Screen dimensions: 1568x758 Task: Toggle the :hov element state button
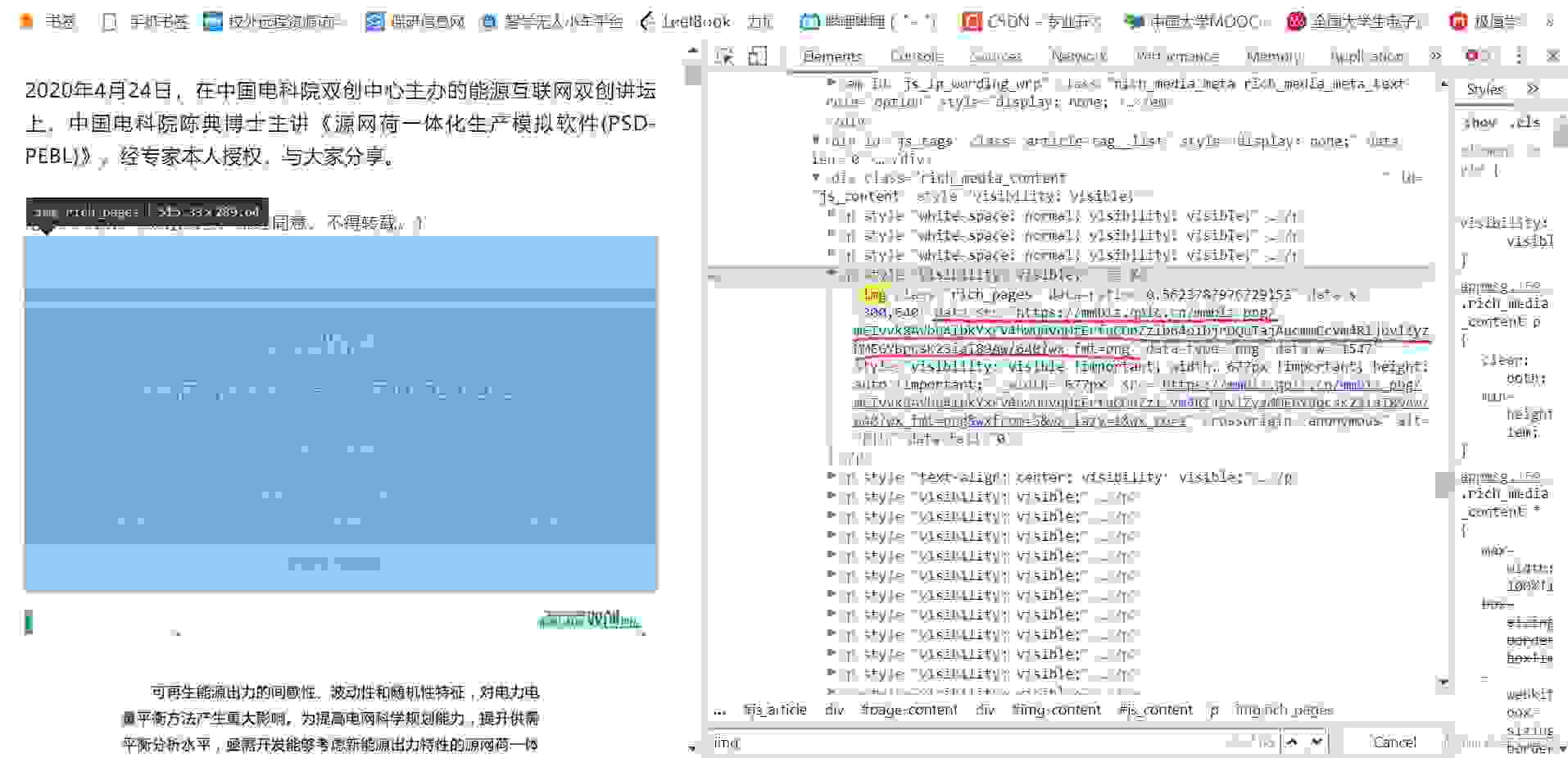click(x=1480, y=122)
